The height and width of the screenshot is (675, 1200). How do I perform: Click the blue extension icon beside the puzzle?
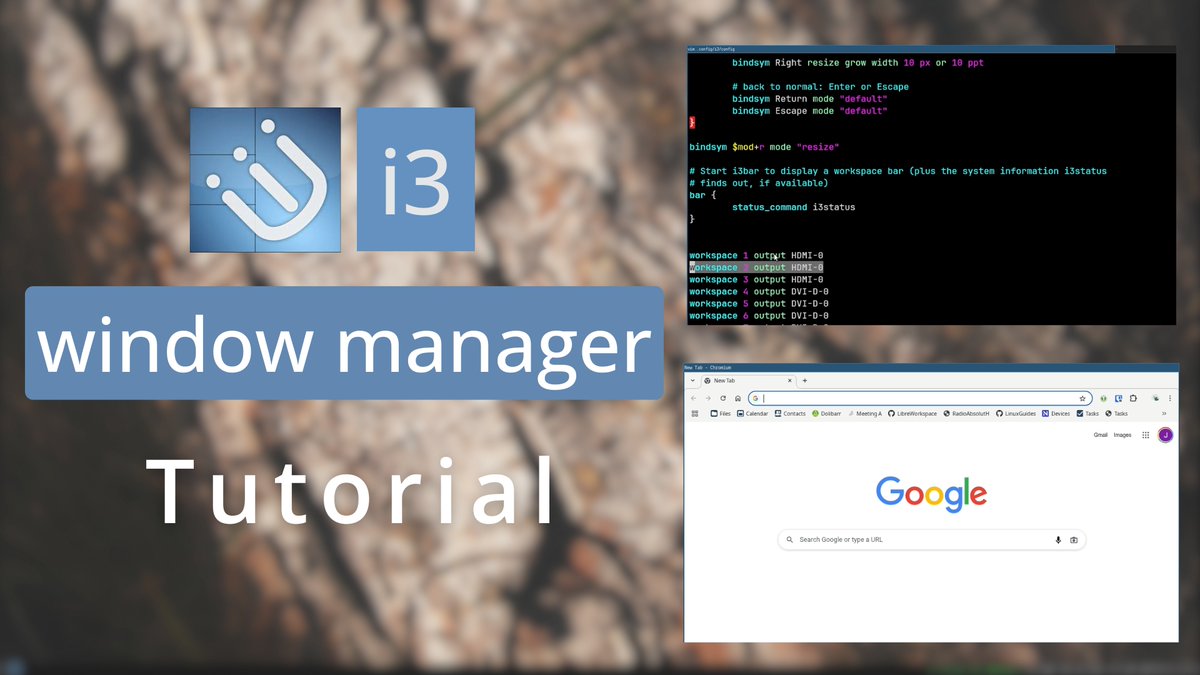tap(1118, 398)
